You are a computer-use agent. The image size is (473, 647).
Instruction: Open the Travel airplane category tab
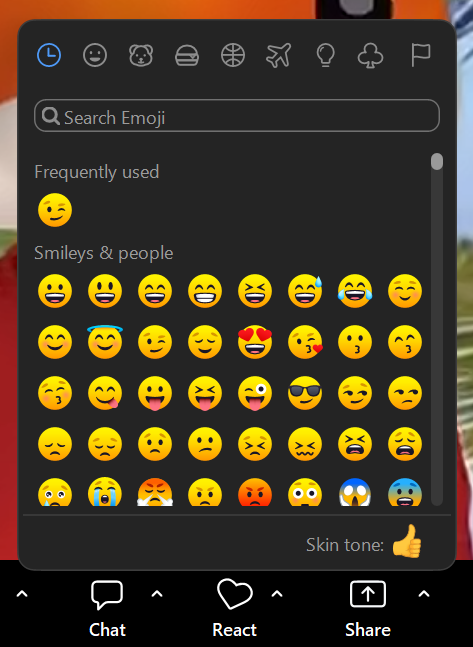[279, 55]
